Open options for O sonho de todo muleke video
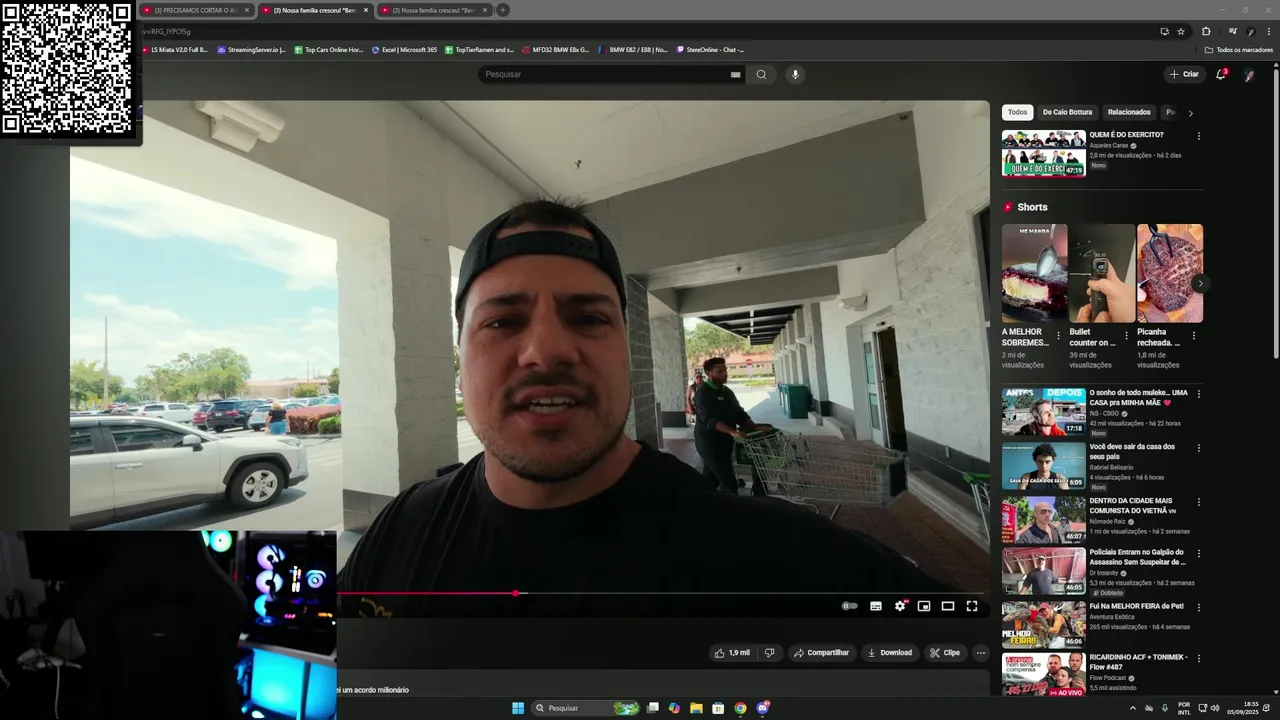Image resolution: width=1280 pixels, height=720 pixels. coord(1198,394)
